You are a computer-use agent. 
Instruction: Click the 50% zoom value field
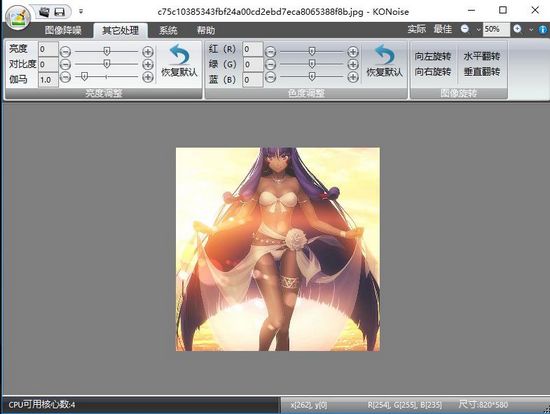tap(496, 29)
